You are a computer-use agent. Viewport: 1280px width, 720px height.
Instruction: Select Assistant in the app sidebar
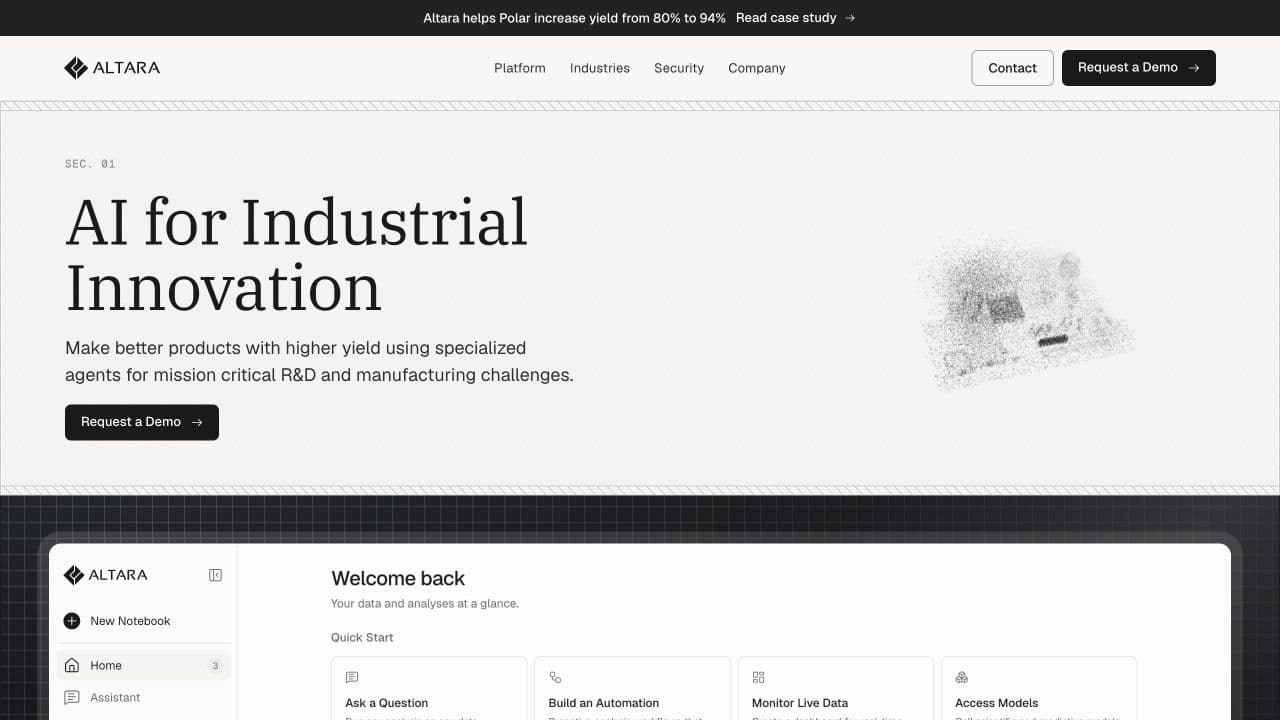[115, 697]
